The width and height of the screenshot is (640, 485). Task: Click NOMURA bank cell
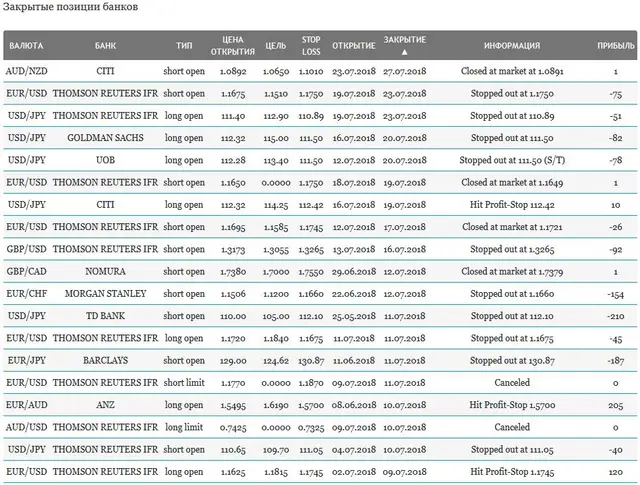pyautogui.click(x=105, y=271)
